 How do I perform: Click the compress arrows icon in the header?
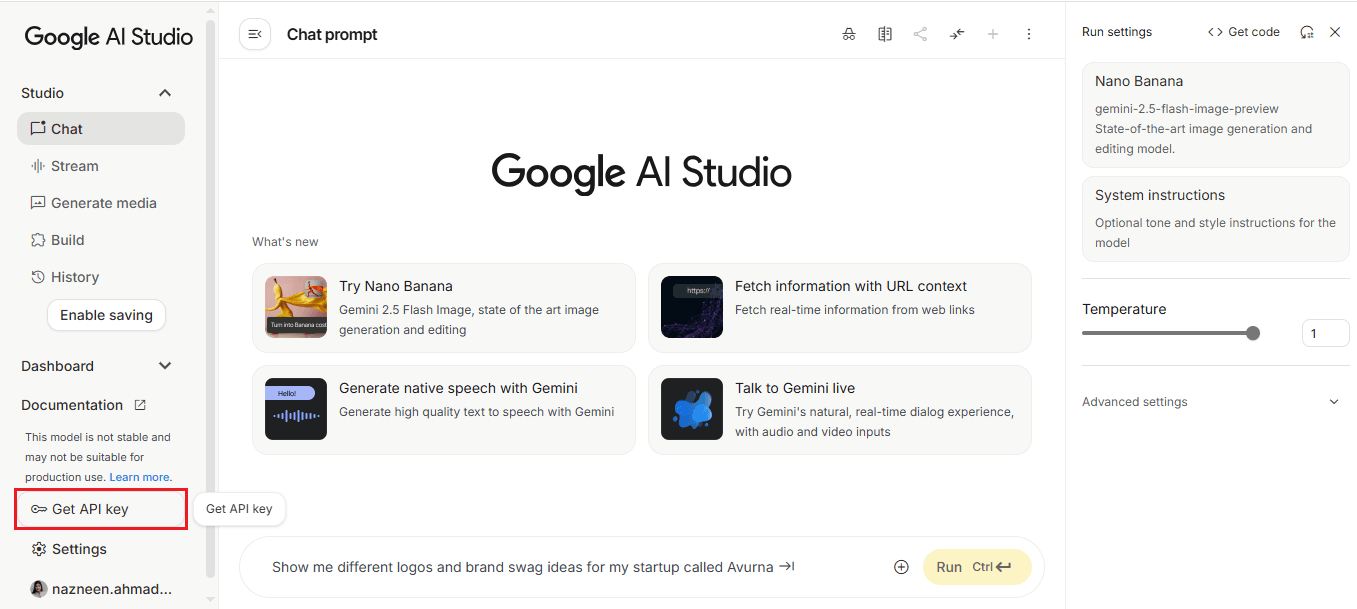pyautogui.click(x=957, y=34)
